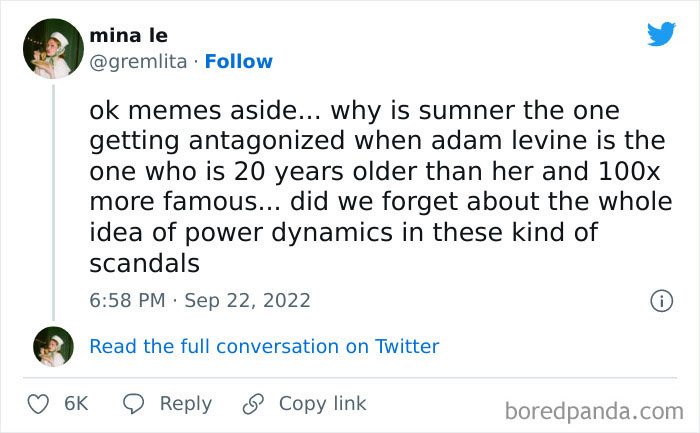Click the boredpanda.com watermark
Image resolution: width=700 pixels, height=433 pixels.
click(594, 409)
